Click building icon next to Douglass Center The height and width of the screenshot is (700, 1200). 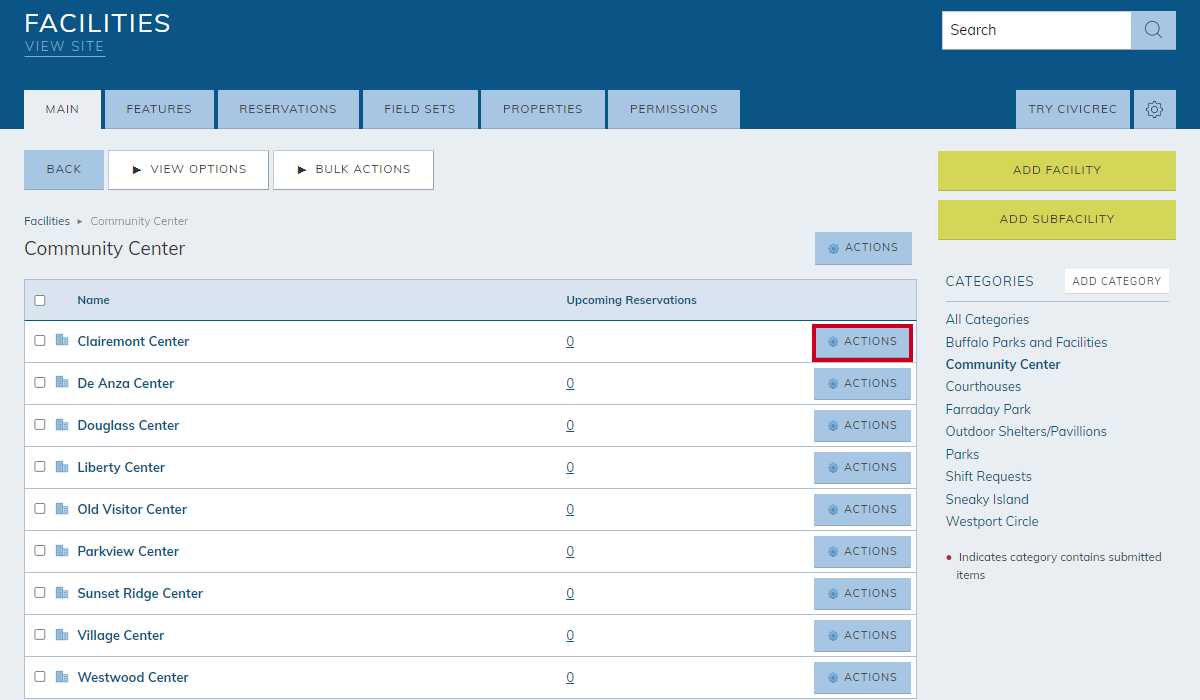pos(62,424)
